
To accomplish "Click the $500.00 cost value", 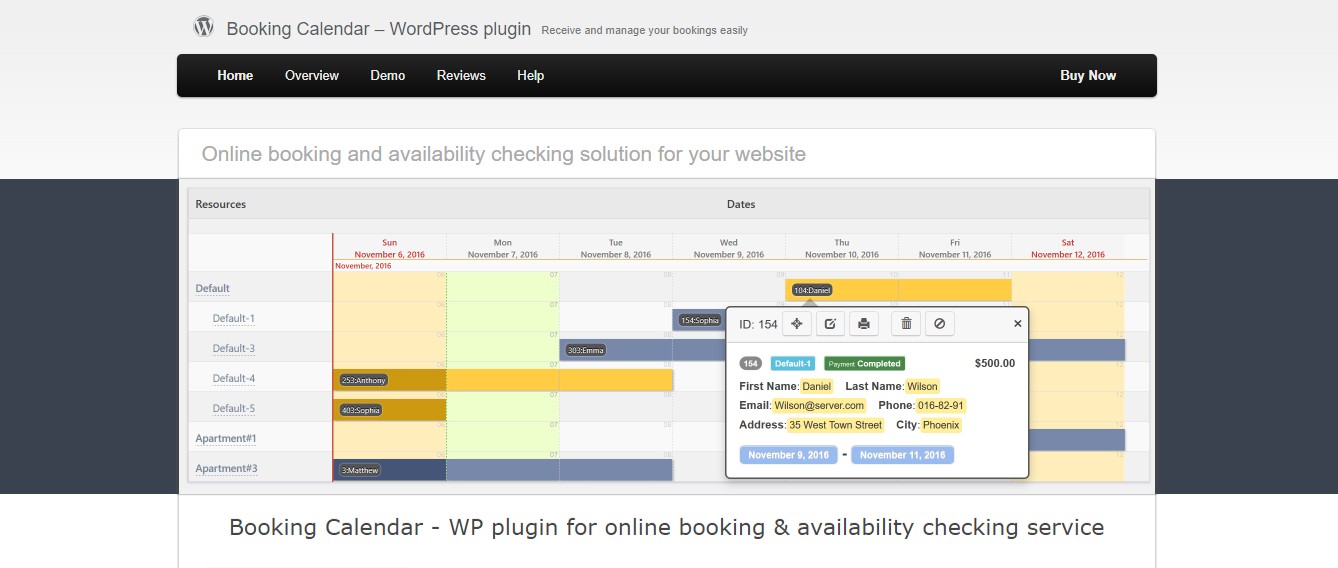I will (x=995, y=363).
